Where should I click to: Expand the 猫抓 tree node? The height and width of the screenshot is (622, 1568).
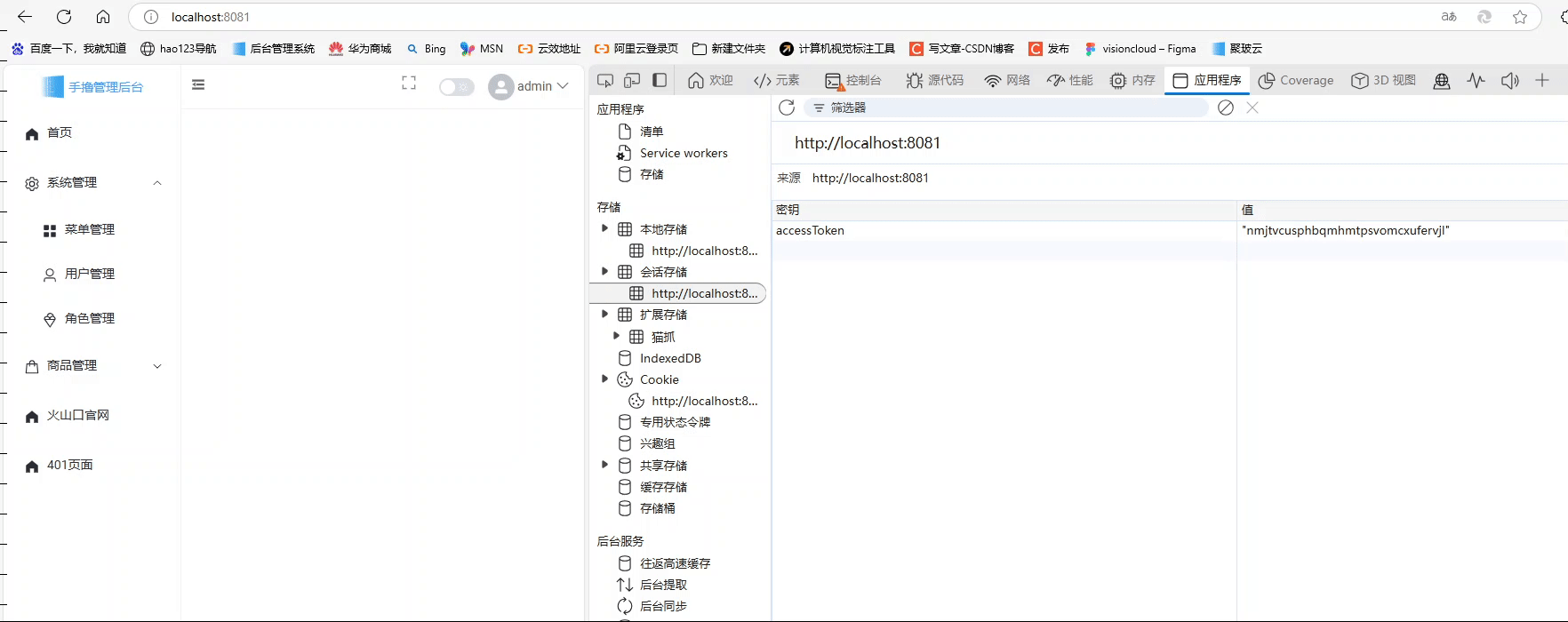click(616, 336)
